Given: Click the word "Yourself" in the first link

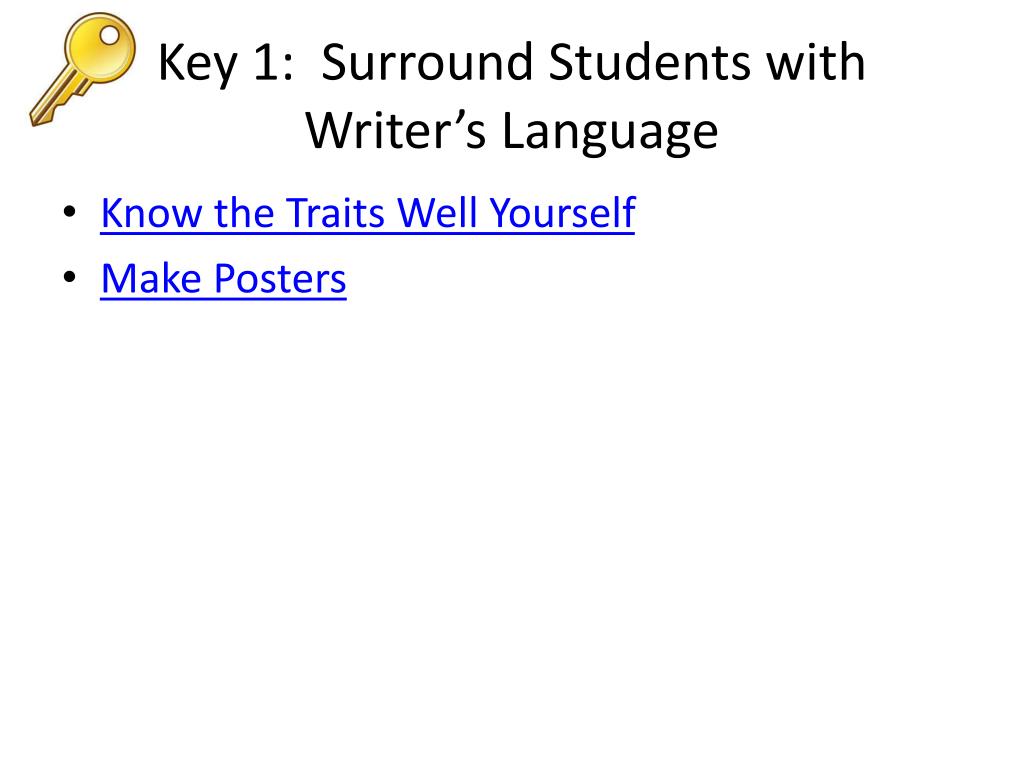Looking at the screenshot, I should [562, 212].
